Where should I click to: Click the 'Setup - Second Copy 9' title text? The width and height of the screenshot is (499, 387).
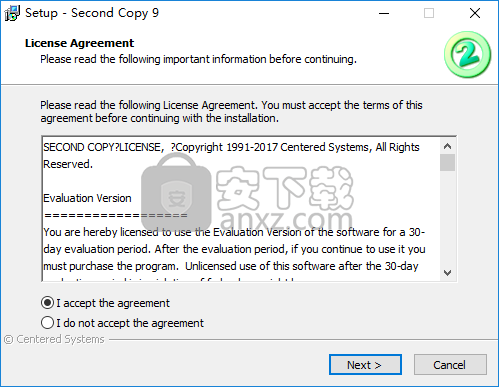(92, 13)
